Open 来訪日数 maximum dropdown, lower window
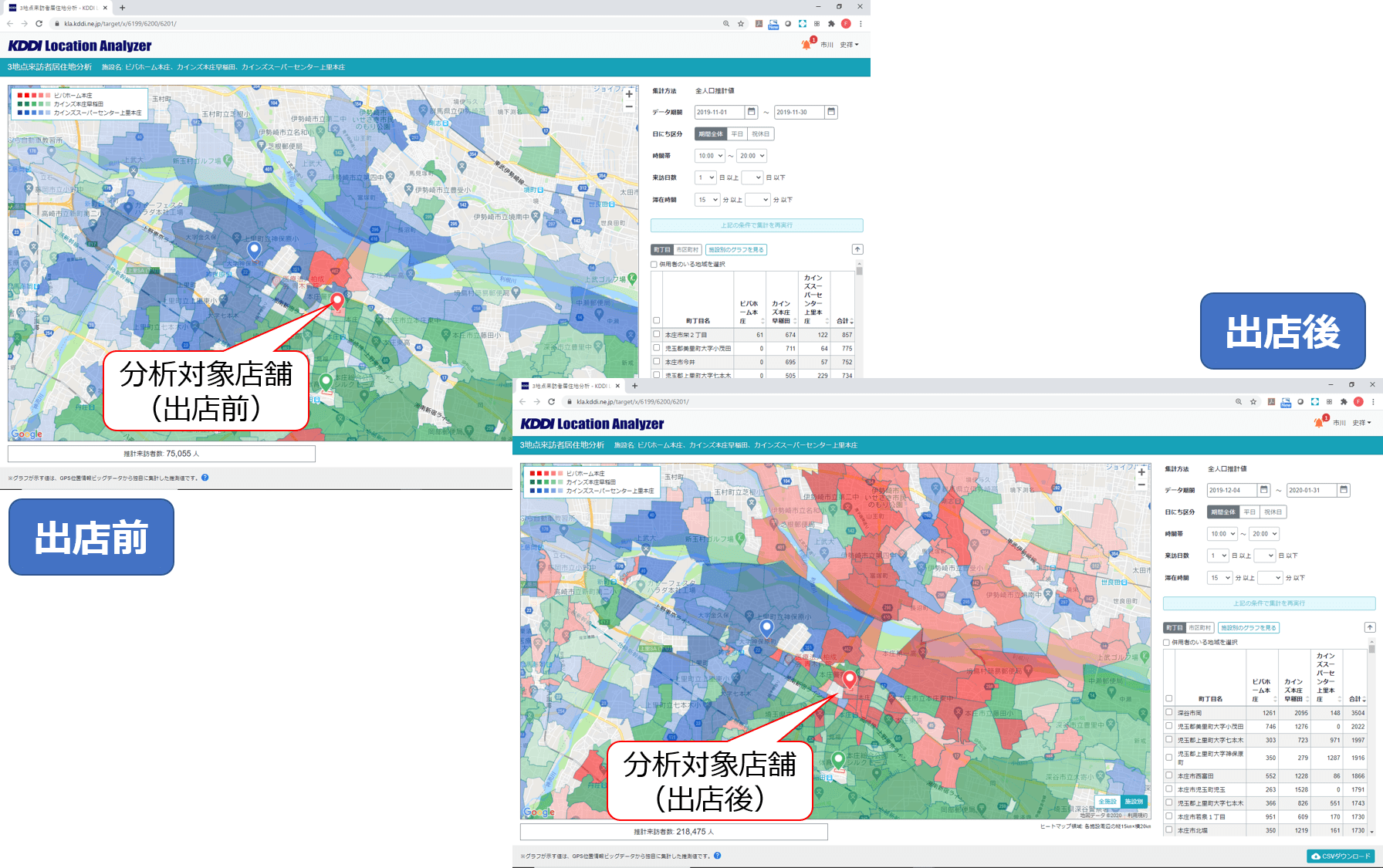Screen dimensions: 1383x868 (x=1265, y=556)
